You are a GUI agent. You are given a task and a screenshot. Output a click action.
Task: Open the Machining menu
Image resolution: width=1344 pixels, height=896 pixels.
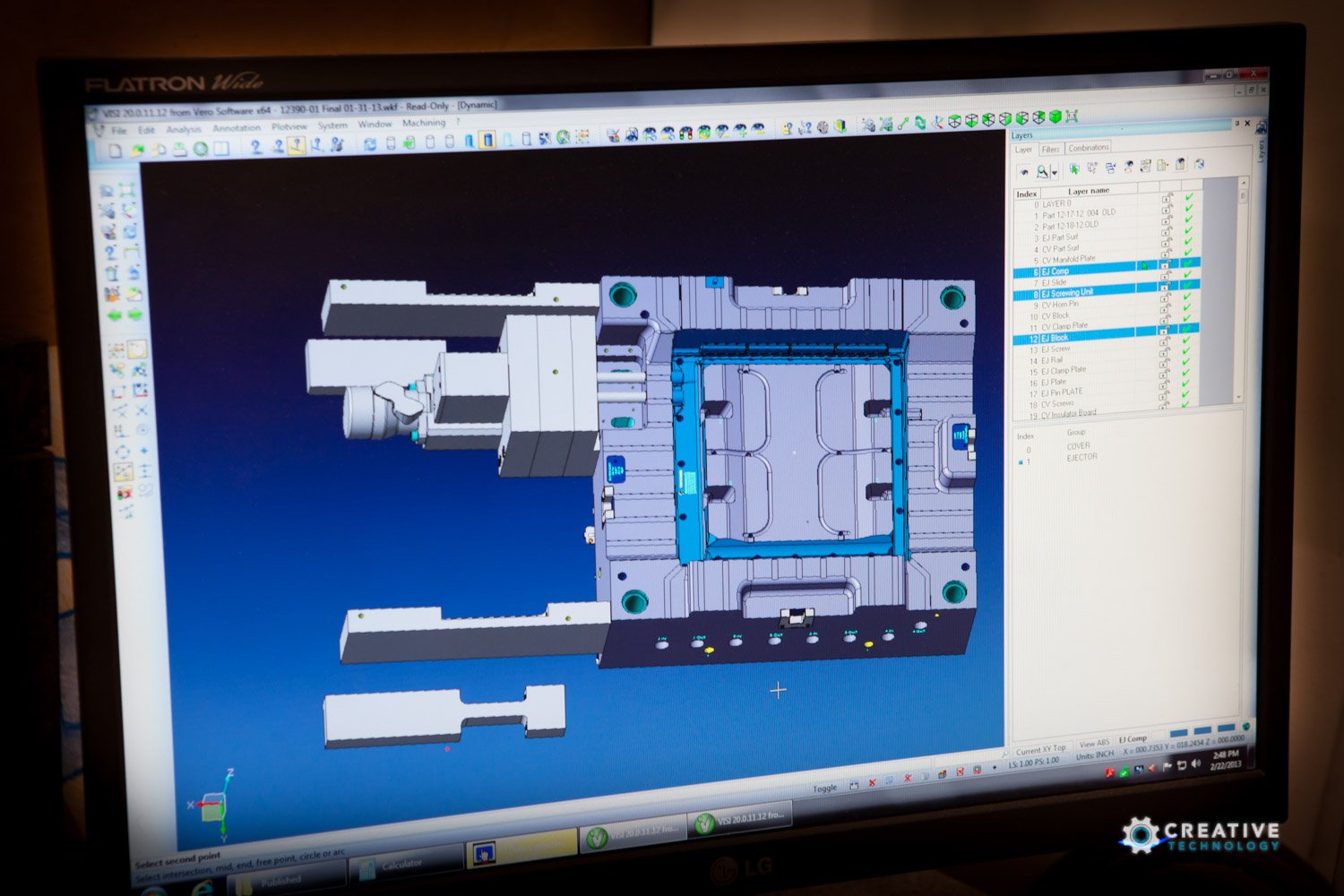(423, 124)
